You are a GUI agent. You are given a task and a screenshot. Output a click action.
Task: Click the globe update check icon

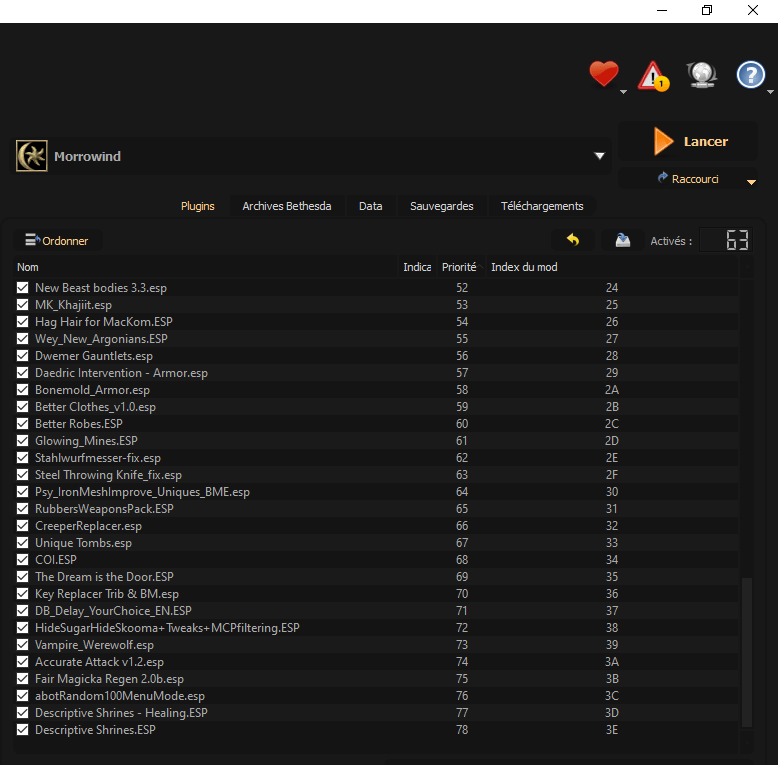701,75
